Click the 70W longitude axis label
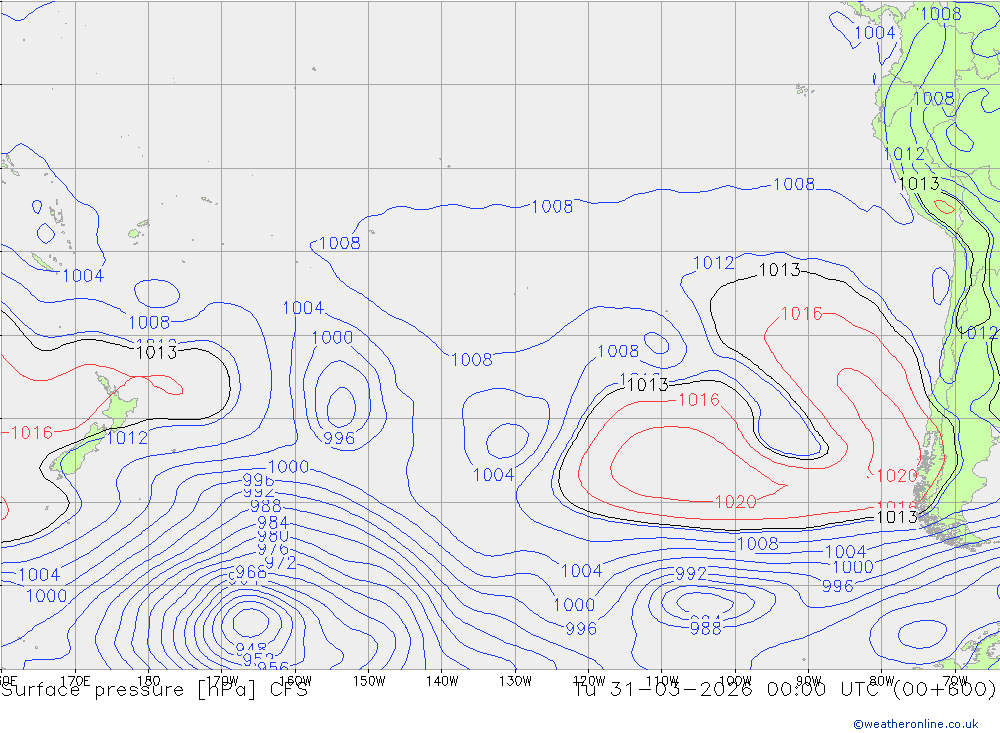The height and width of the screenshot is (733, 1000). [955, 681]
